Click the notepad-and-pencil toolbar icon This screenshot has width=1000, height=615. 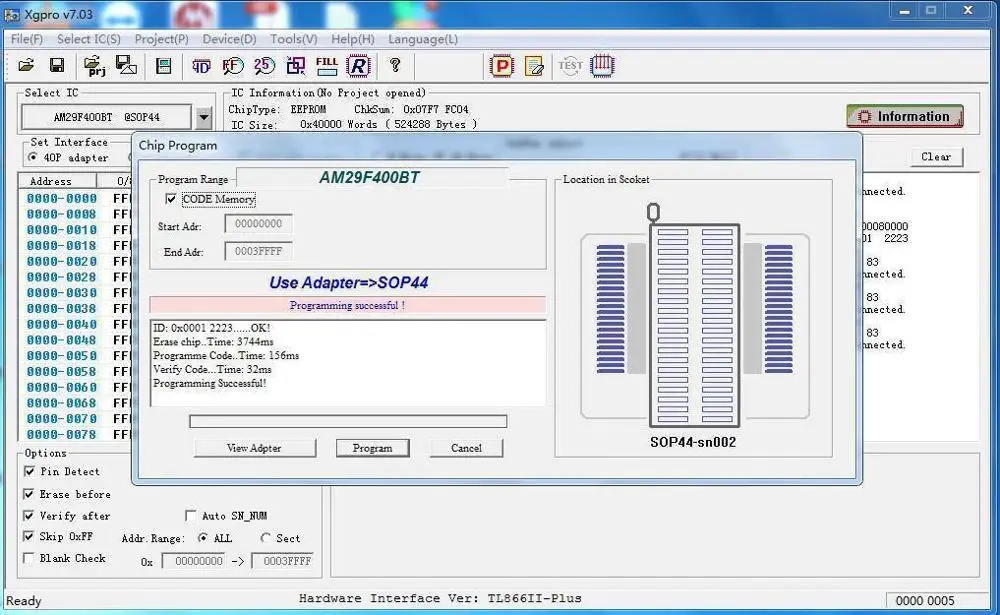534,66
